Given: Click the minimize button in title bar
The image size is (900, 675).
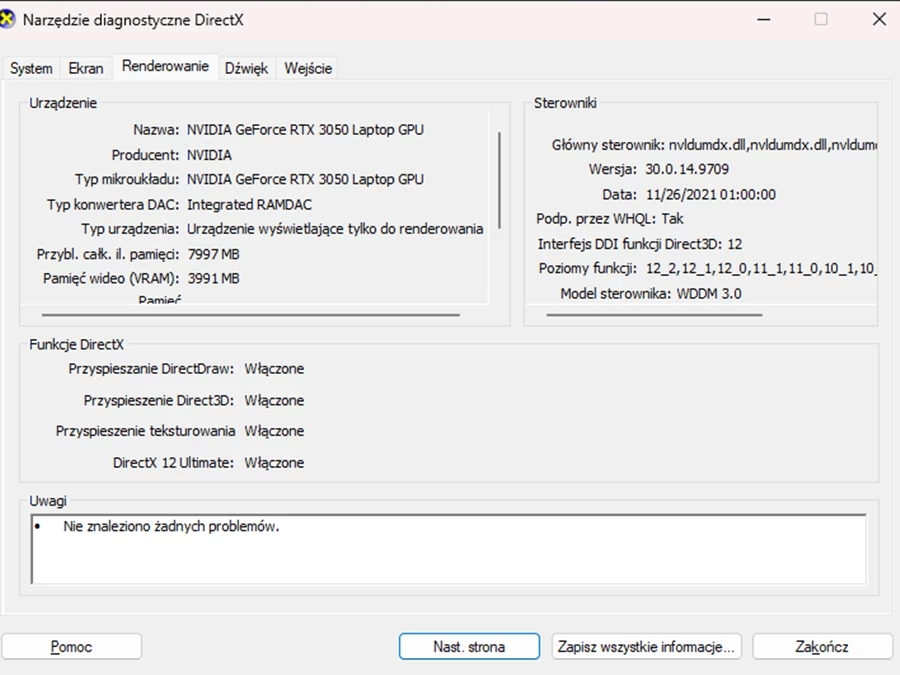Looking at the screenshot, I should click(x=763, y=19).
